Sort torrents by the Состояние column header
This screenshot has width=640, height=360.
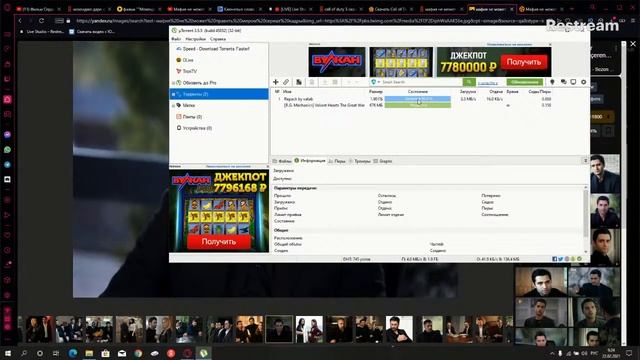click(x=418, y=92)
